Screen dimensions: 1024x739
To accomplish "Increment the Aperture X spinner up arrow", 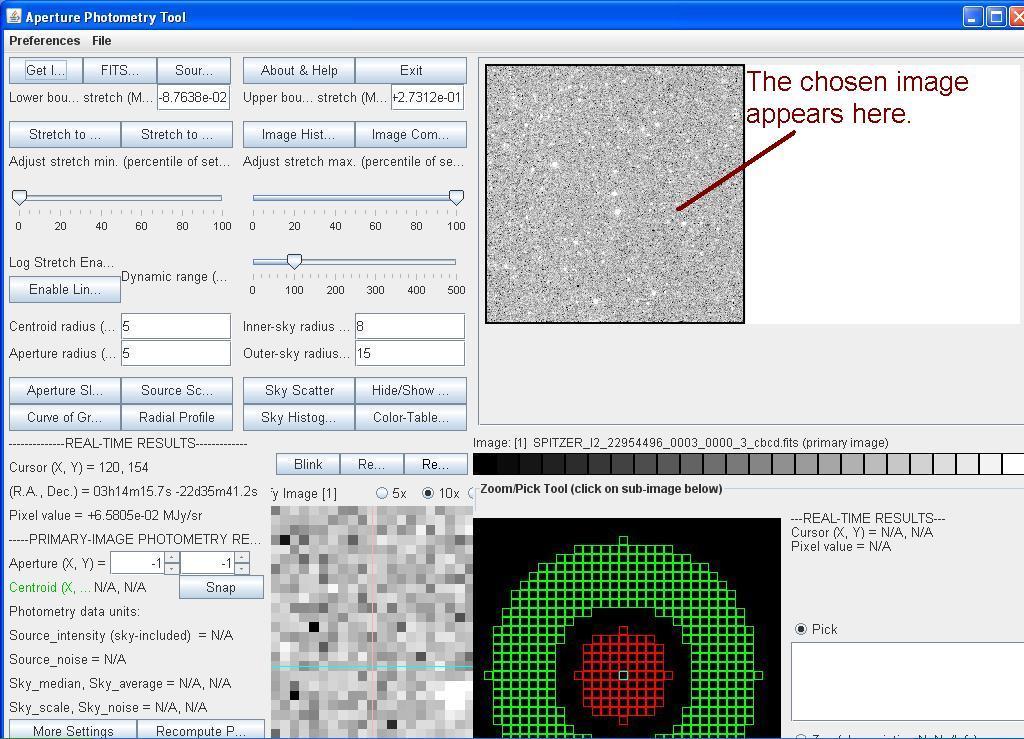I will pos(171,558).
